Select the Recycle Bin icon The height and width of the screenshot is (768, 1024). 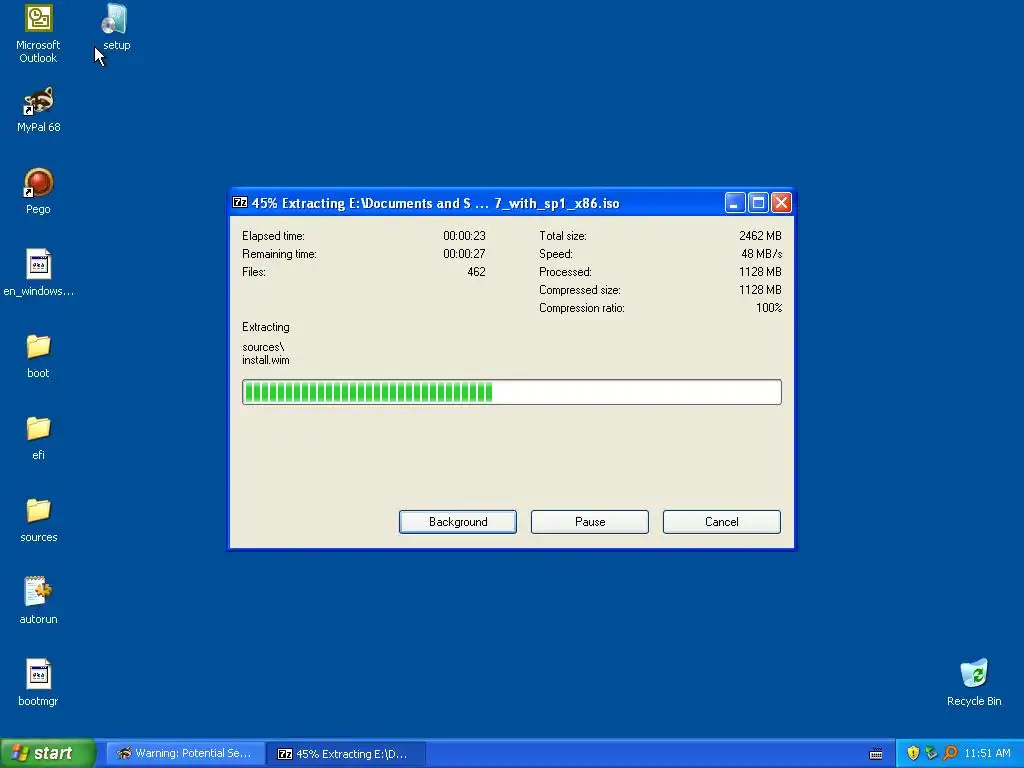(974, 683)
